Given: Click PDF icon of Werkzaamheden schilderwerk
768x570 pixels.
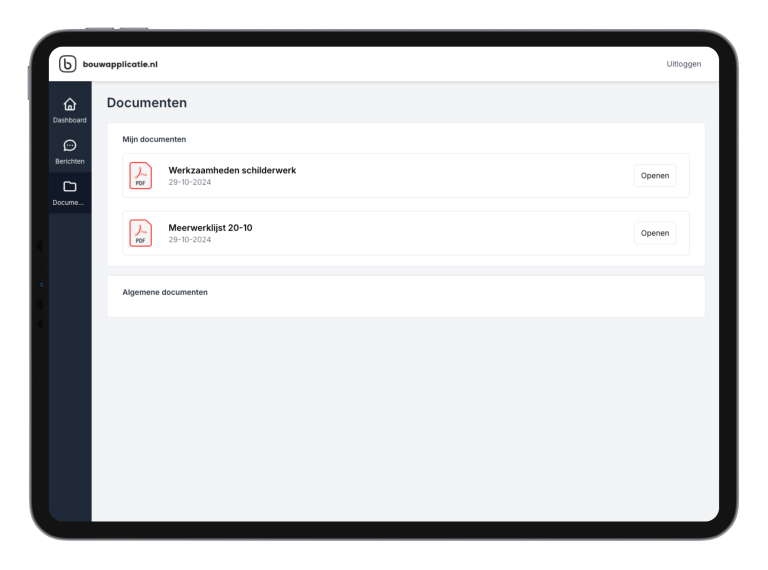Looking at the screenshot, I should click(x=141, y=175).
